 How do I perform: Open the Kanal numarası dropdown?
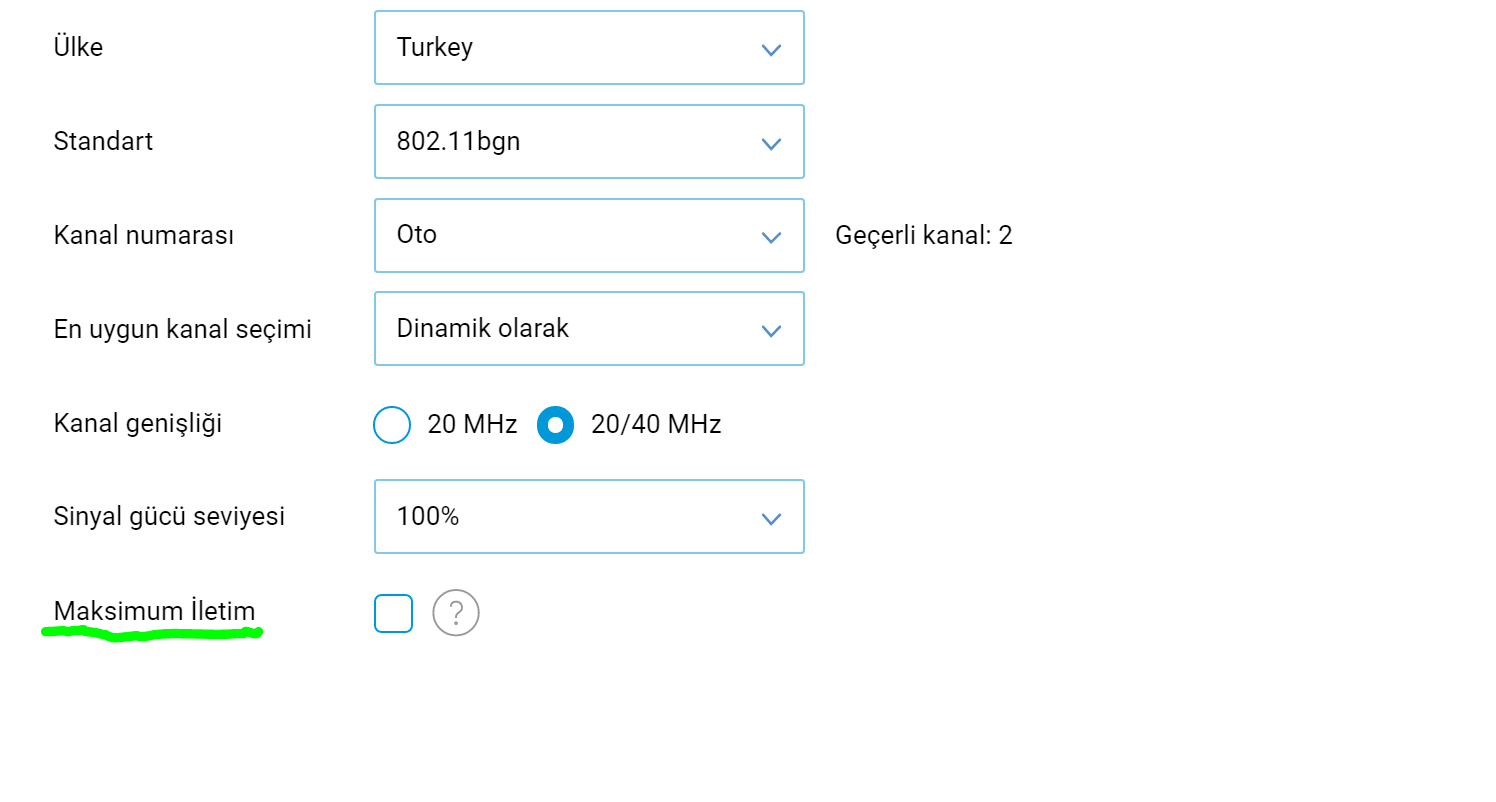point(589,235)
